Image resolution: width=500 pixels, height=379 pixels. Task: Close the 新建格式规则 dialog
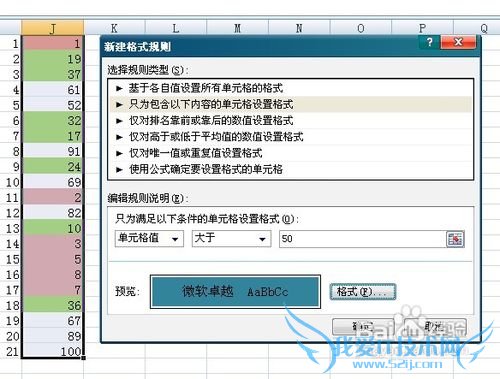tap(458, 42)
